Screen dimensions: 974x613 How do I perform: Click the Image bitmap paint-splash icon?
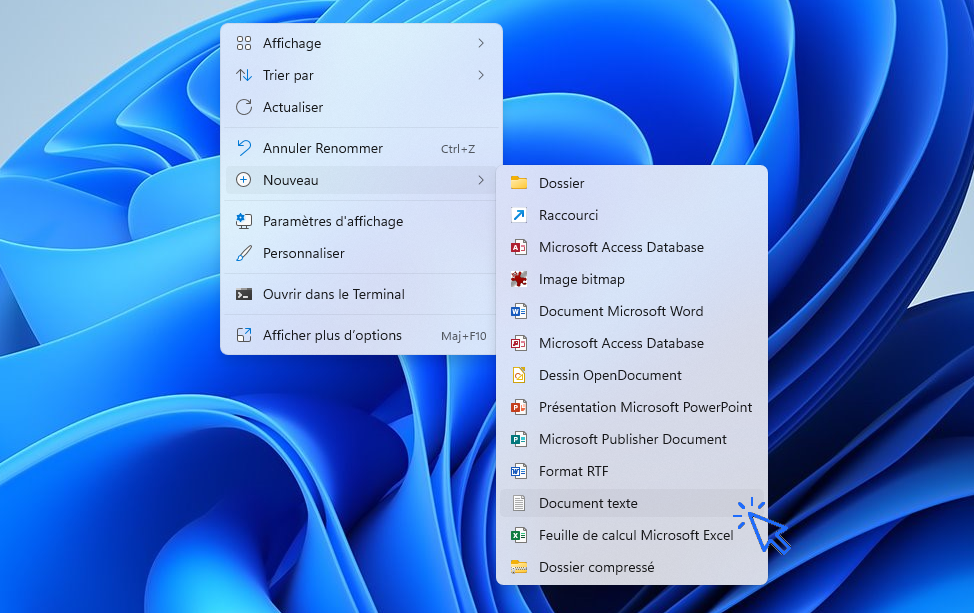click(x=519, y=279)
